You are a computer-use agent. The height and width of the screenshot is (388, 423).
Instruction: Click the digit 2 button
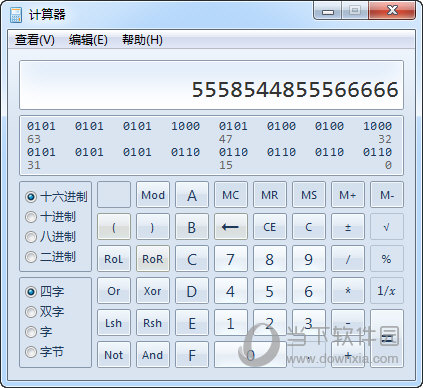pos(270,323)
